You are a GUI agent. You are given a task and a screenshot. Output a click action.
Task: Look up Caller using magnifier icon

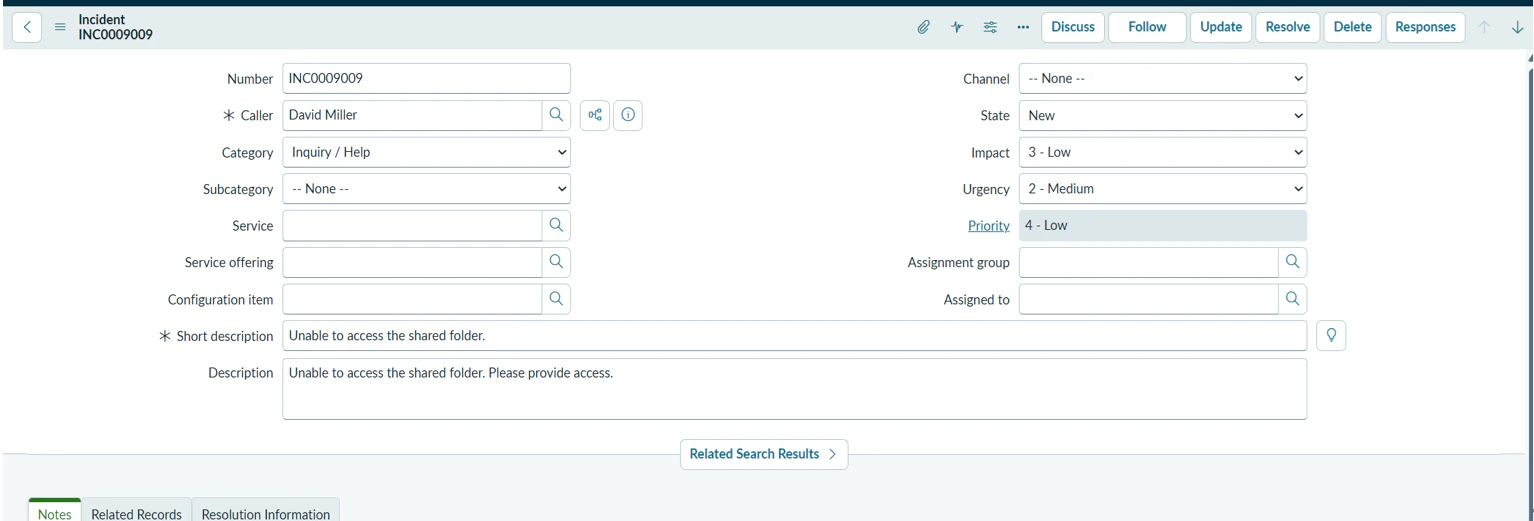[556, 115]
